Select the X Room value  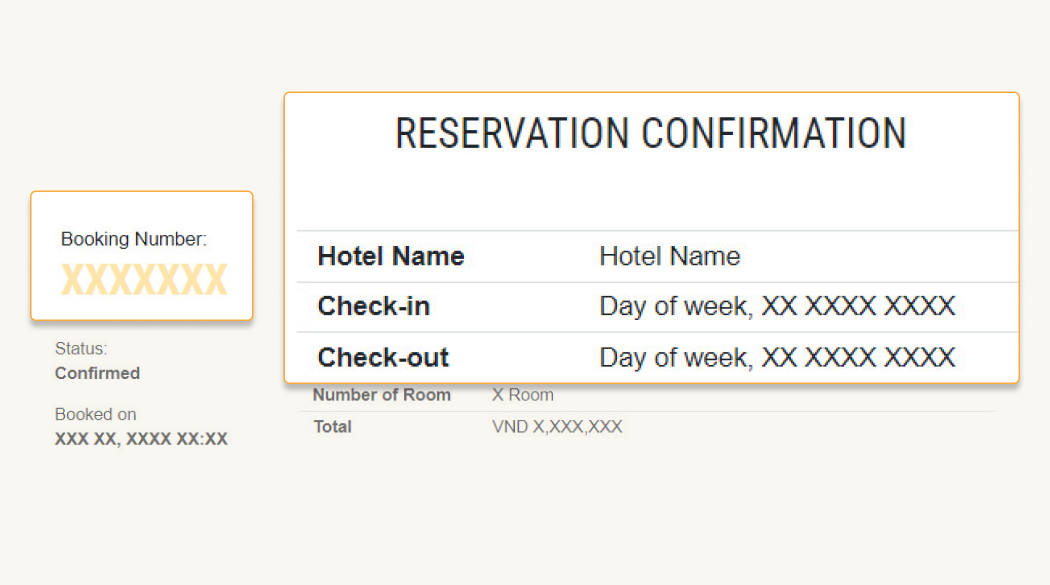(x=523, y=395)
